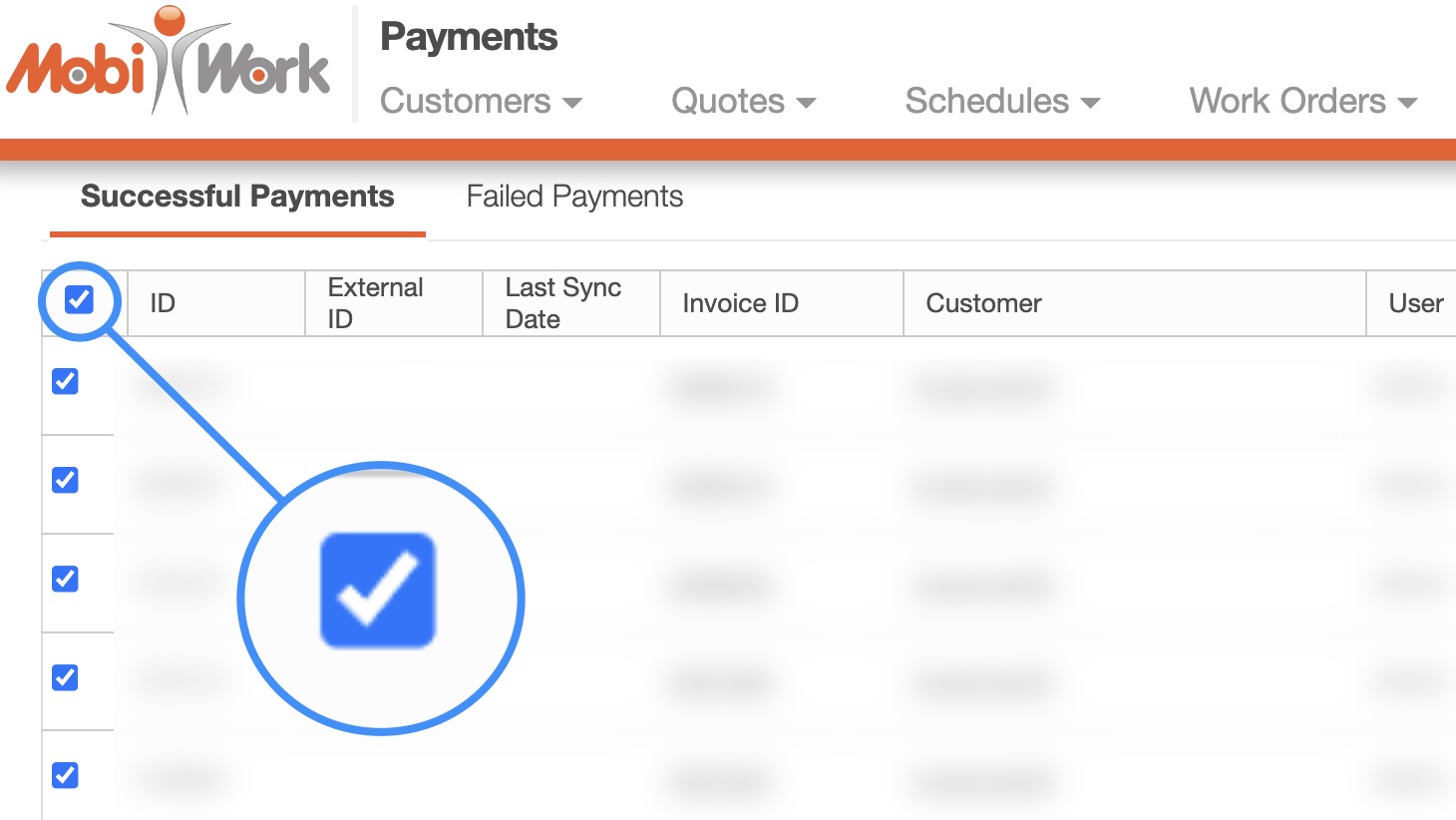The height and width of the screenshot is (820, 1456).
Task: Switch to the Failed Payments tab
Action: click(574, 197)
